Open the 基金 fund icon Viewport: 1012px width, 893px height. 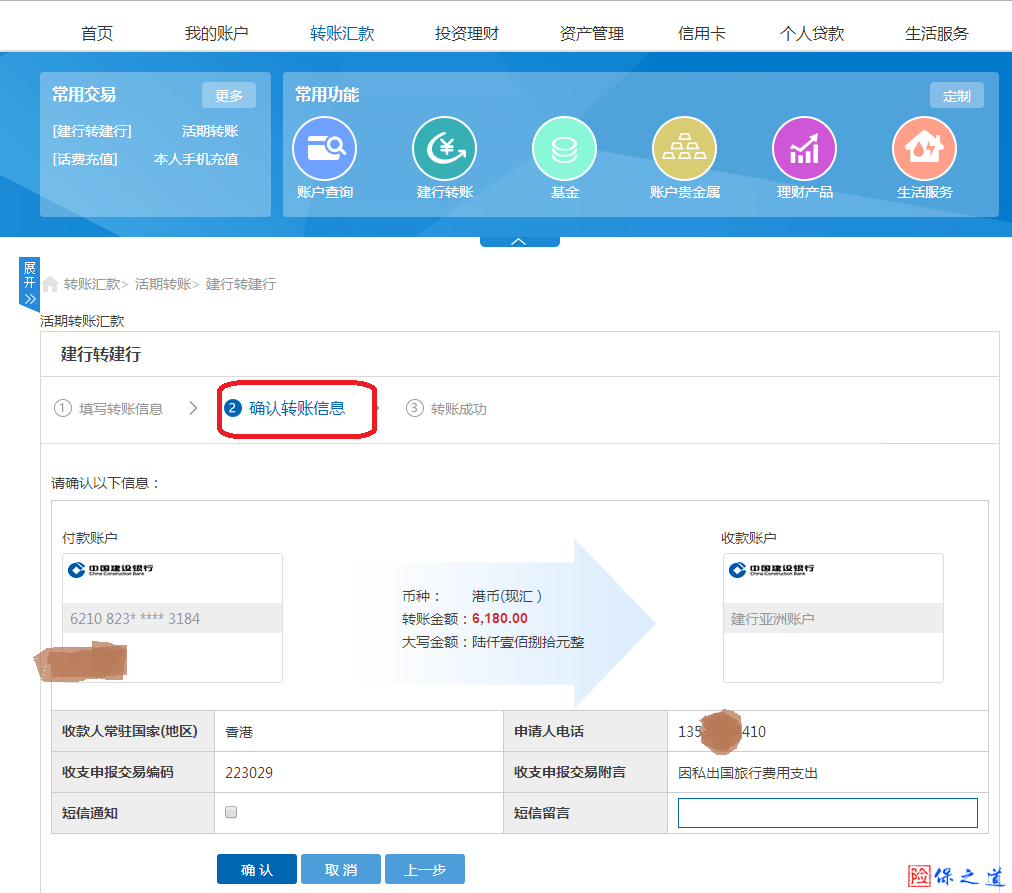(564, 149)
